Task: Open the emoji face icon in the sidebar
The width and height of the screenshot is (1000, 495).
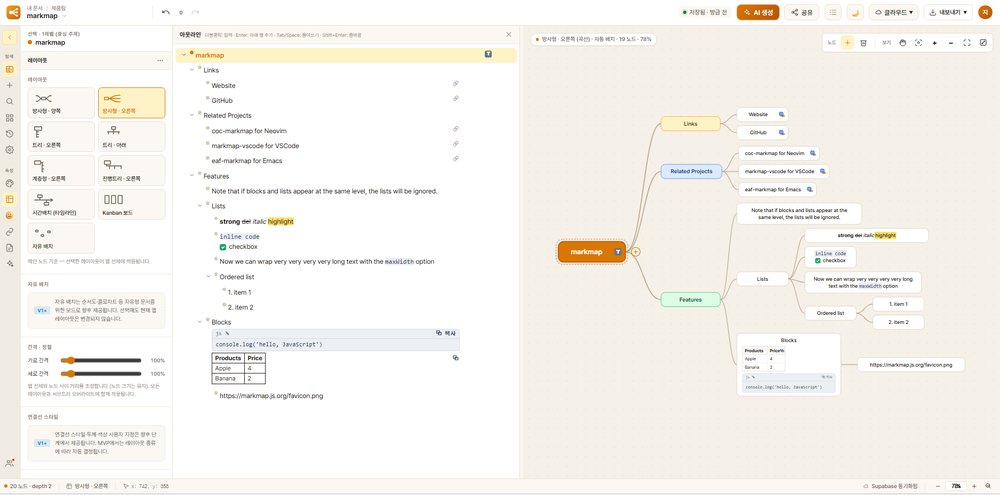Action: click(10, 216)
